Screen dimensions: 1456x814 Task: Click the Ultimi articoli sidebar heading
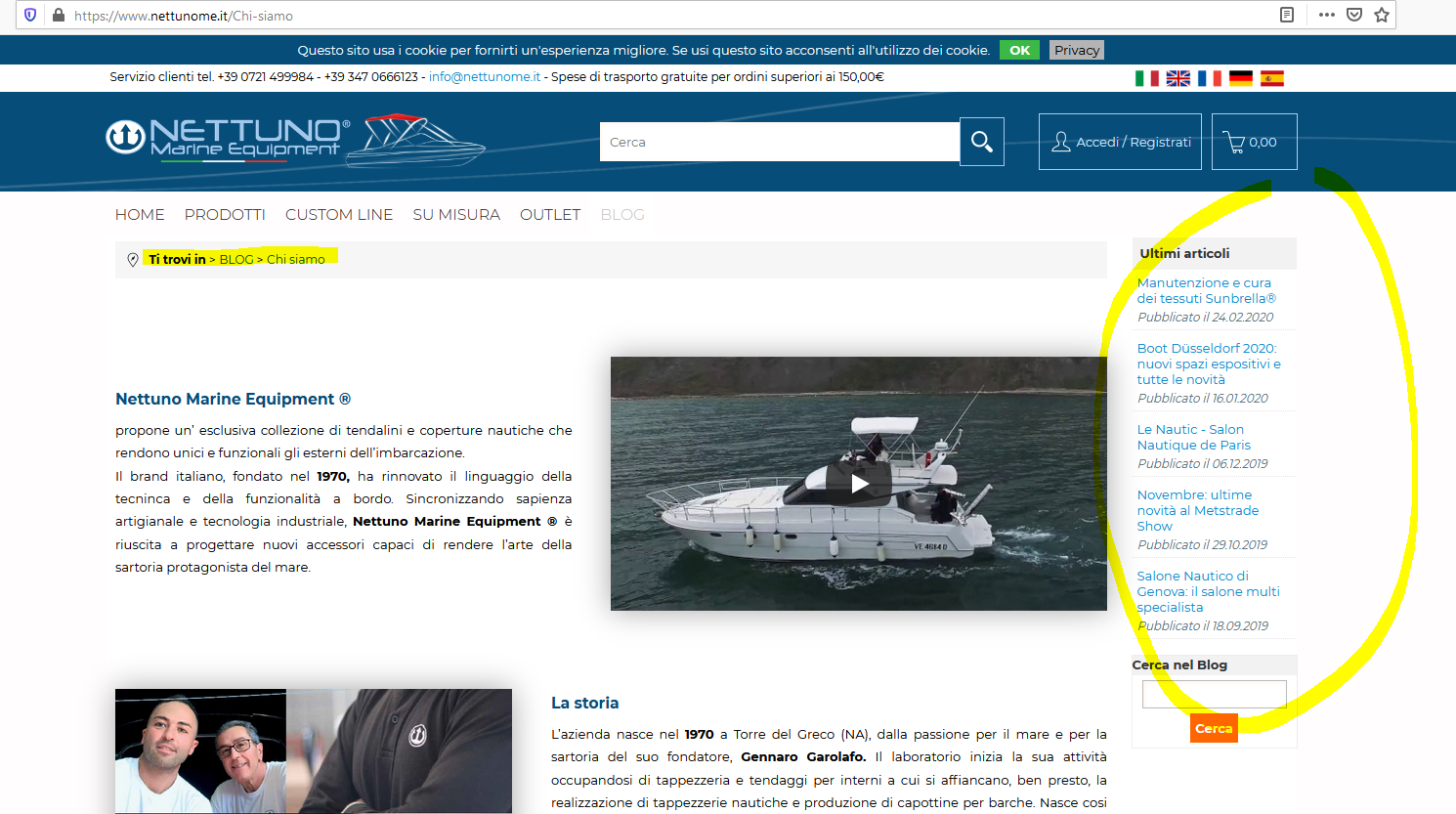pyautogui.click(x=1184, y=254)
